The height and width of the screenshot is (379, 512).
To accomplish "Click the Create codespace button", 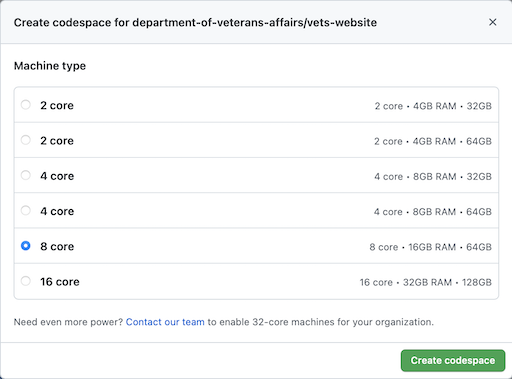I will (453, 360).
